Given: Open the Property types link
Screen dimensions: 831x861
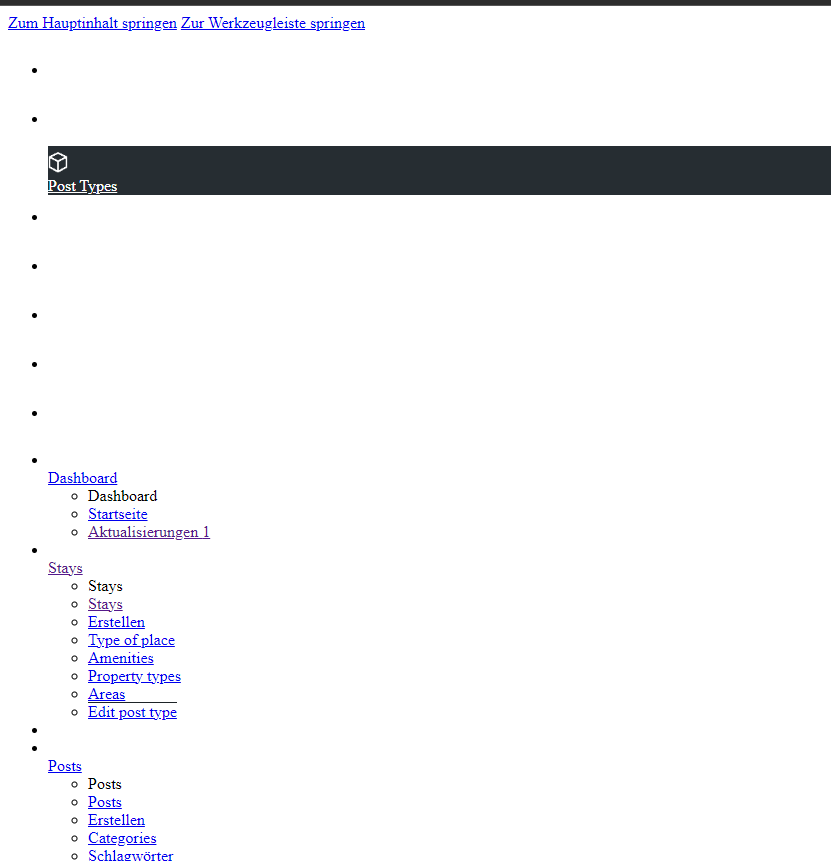Looking at the screenshot, I should 134,675.
